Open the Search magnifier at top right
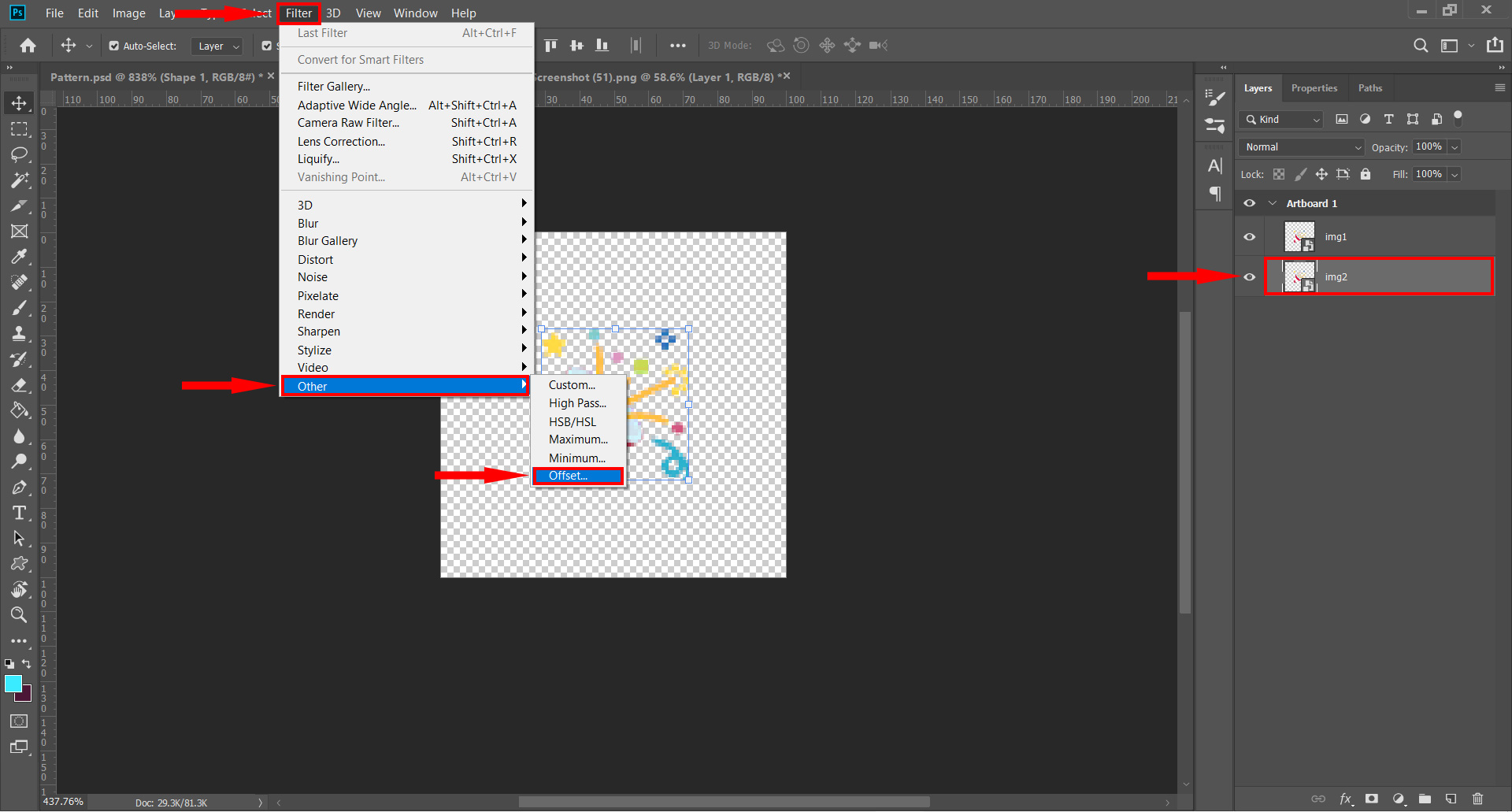1512x812 pixels. [x=1421, y=46]
